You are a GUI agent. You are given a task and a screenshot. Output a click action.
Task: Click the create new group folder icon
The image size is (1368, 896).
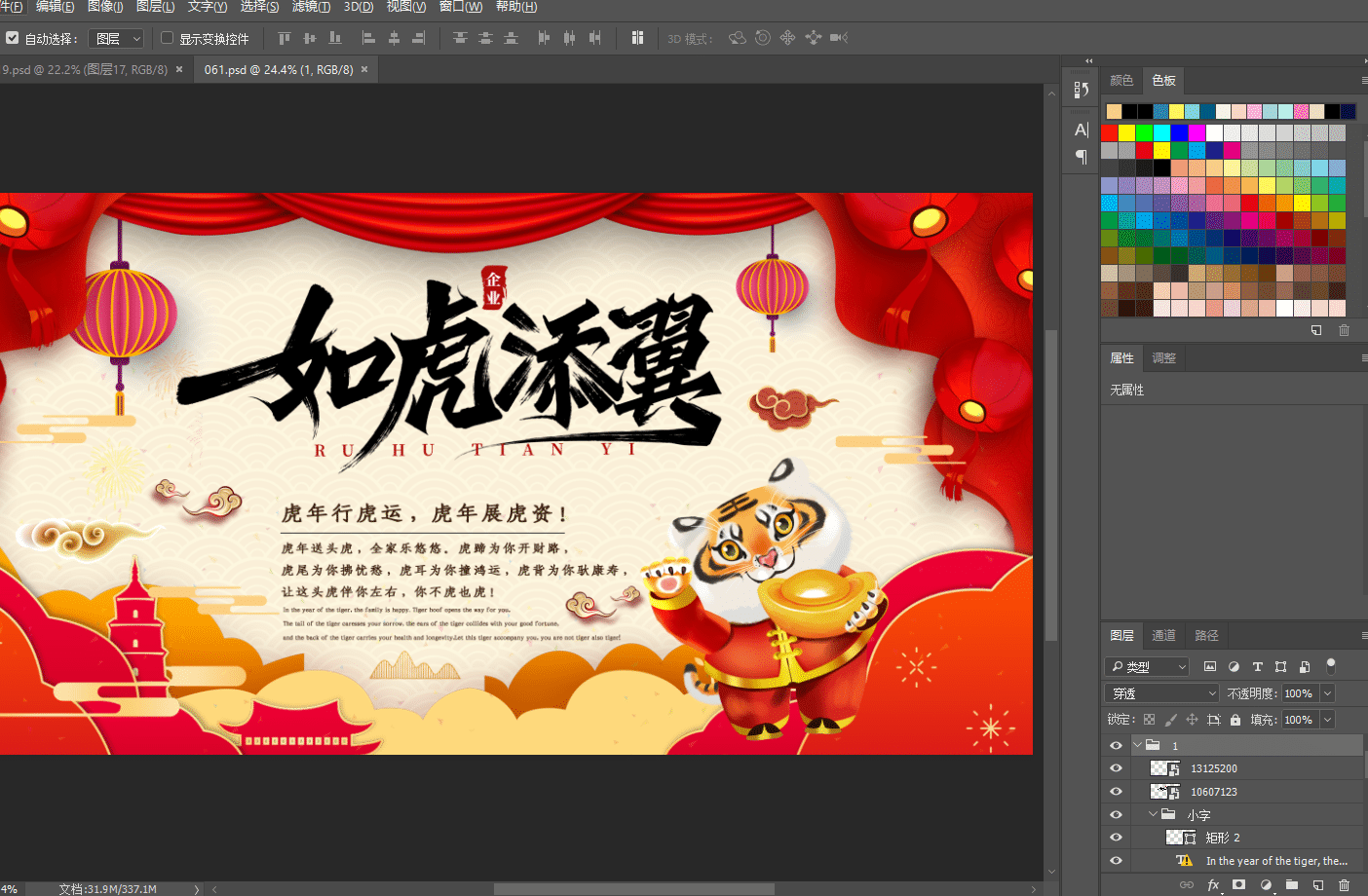pyautogui.click(x=1291, y=885)
